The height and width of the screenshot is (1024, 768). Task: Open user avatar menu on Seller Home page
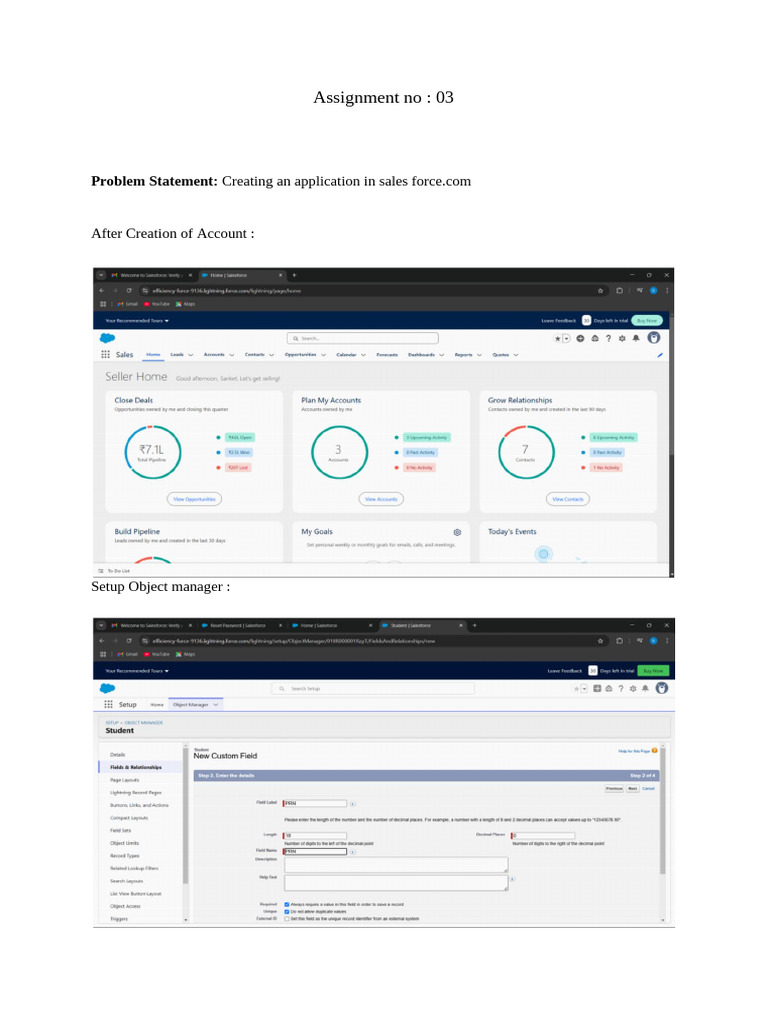point(655,338)
